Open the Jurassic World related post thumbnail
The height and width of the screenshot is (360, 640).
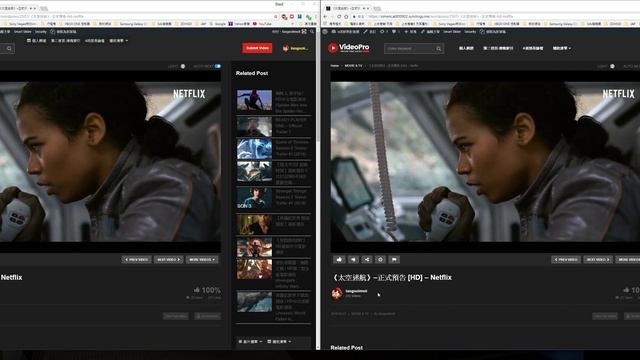[254, 302]
